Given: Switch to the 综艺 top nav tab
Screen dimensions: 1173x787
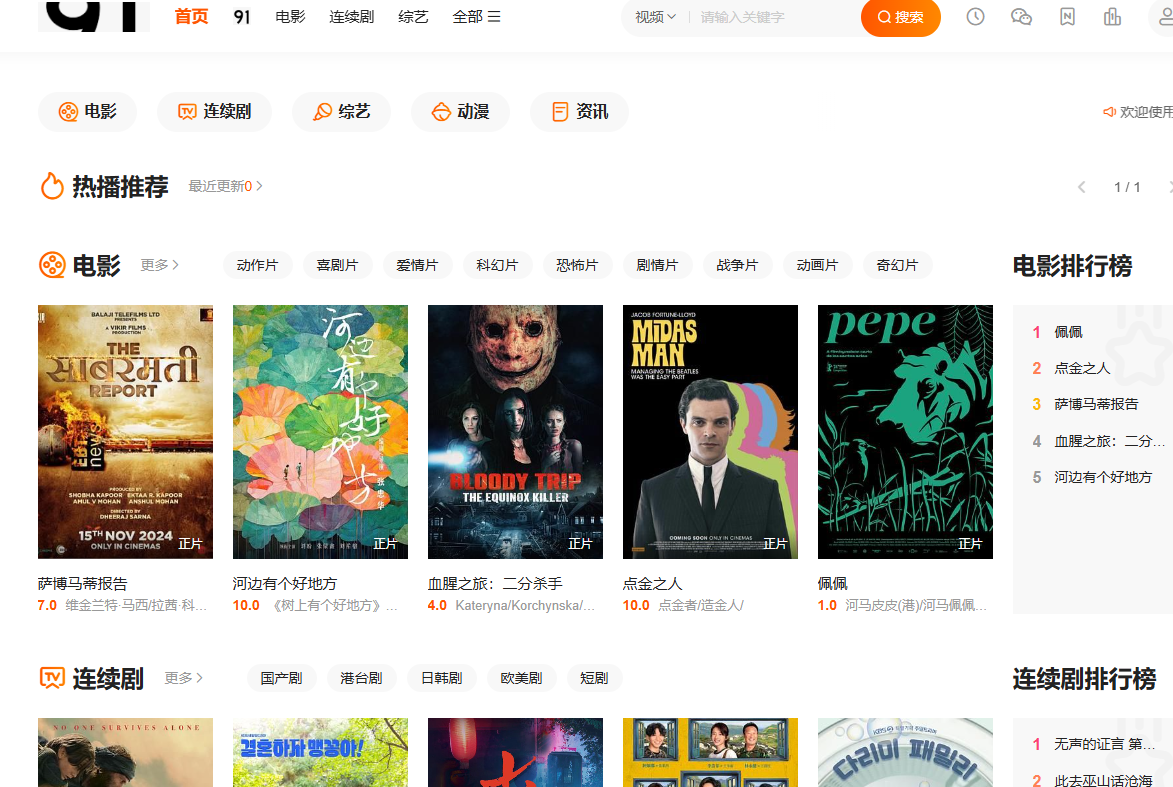Looking at the screenshot, I should tap(413, 16).
